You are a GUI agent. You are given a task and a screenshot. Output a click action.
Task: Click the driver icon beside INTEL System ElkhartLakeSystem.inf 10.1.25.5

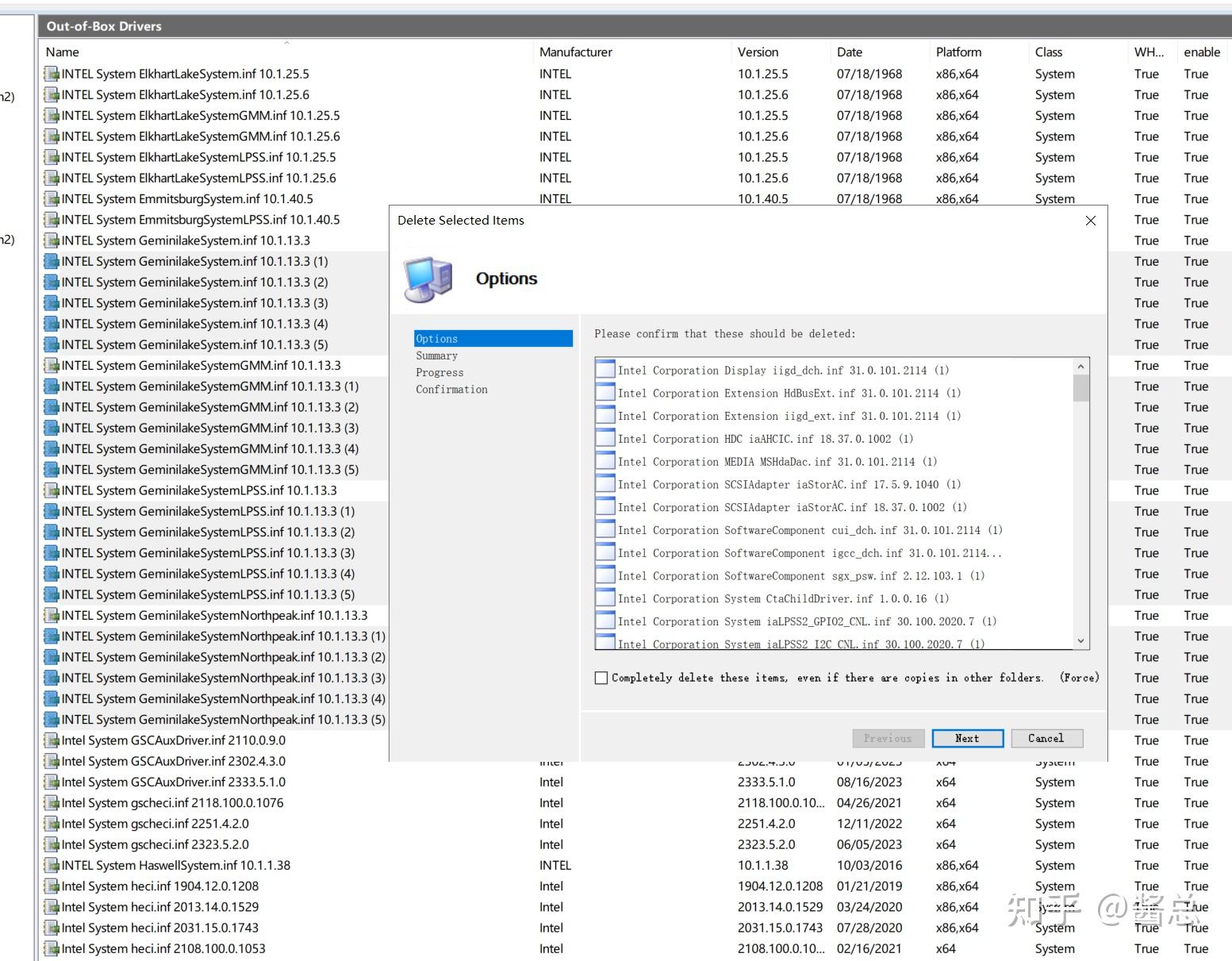click(51, 74)
